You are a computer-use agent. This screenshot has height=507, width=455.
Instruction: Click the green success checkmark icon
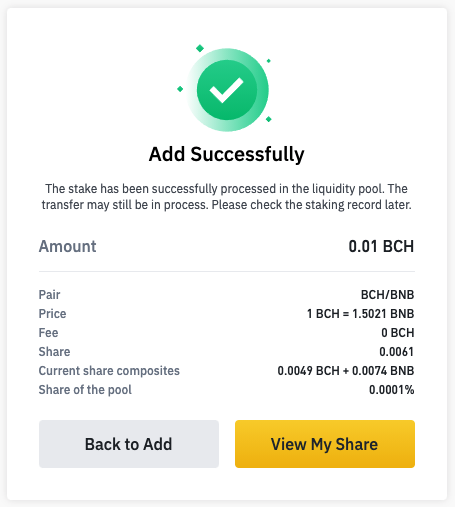click(x=227, y=90)
